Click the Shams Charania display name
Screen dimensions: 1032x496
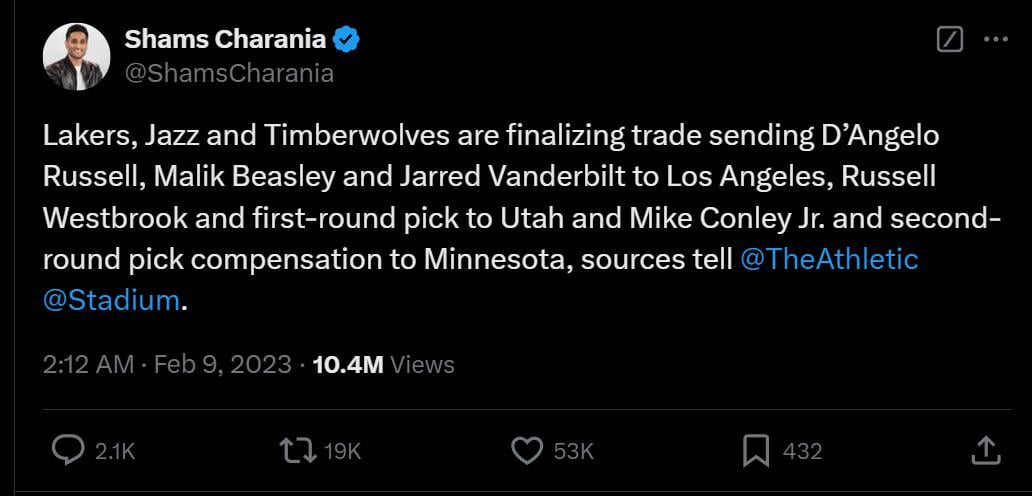[x=225, y=40]
